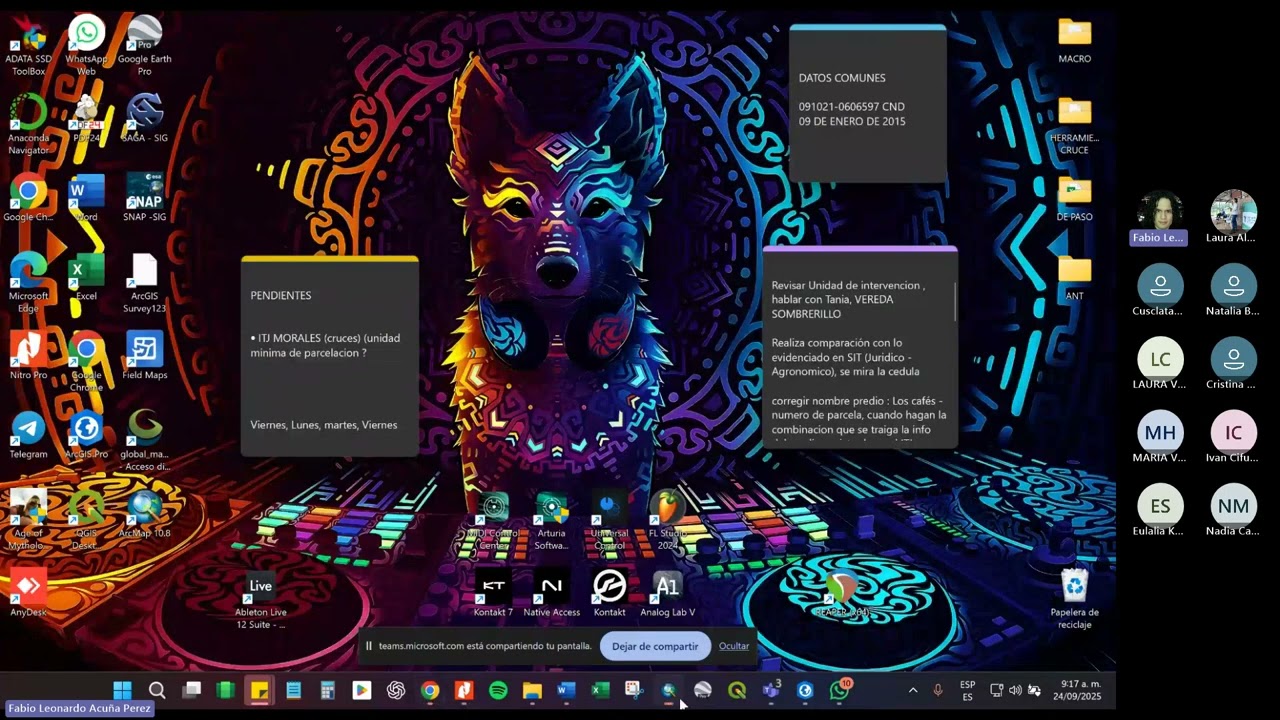
Task: Open Microsoft Edge desktop shortcut
Action: point(28,282)
